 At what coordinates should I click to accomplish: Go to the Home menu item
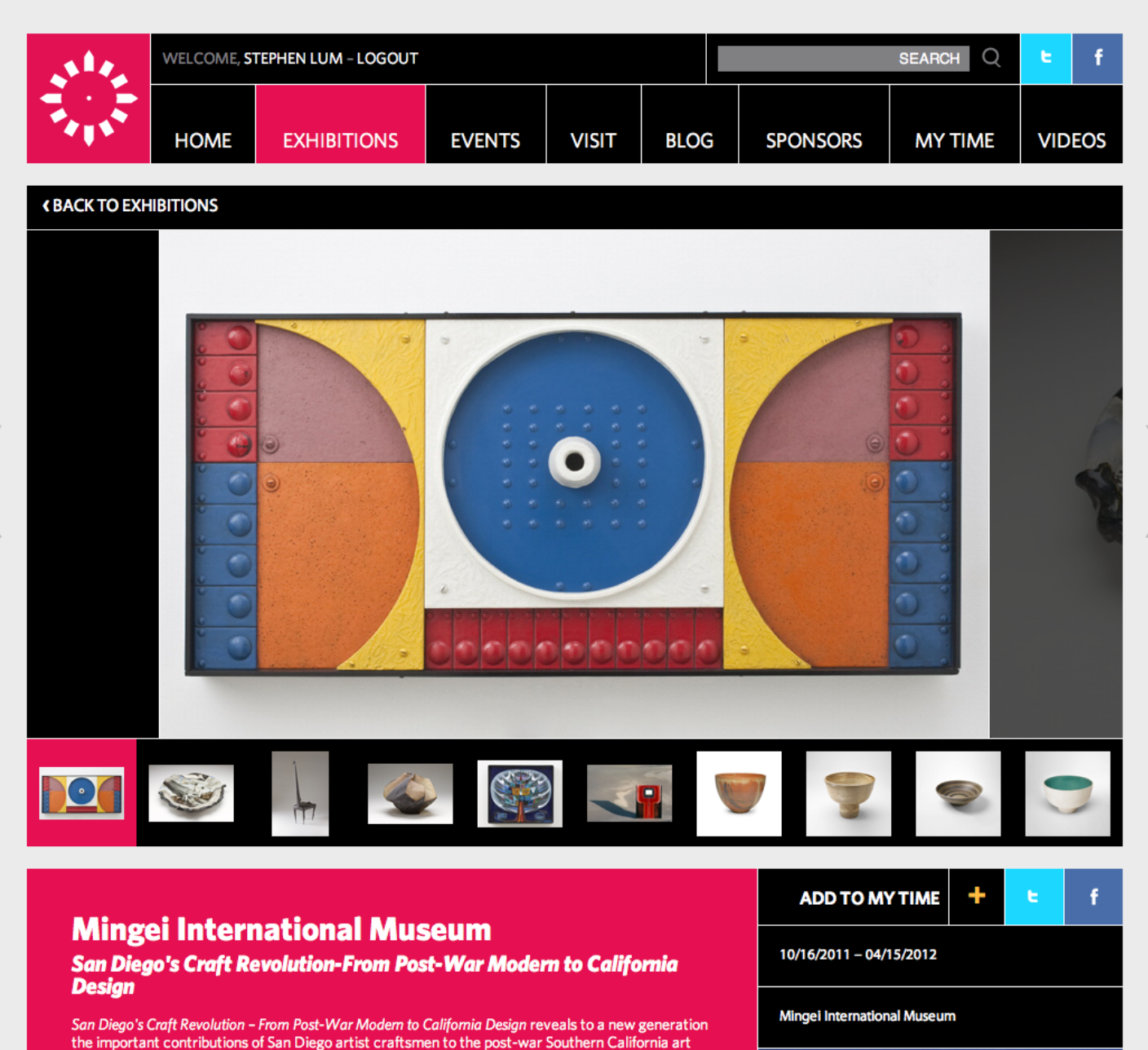click(203, 125)
